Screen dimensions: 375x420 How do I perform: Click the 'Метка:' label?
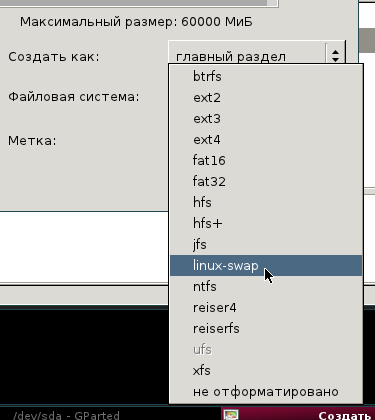(x=32, y=141)
